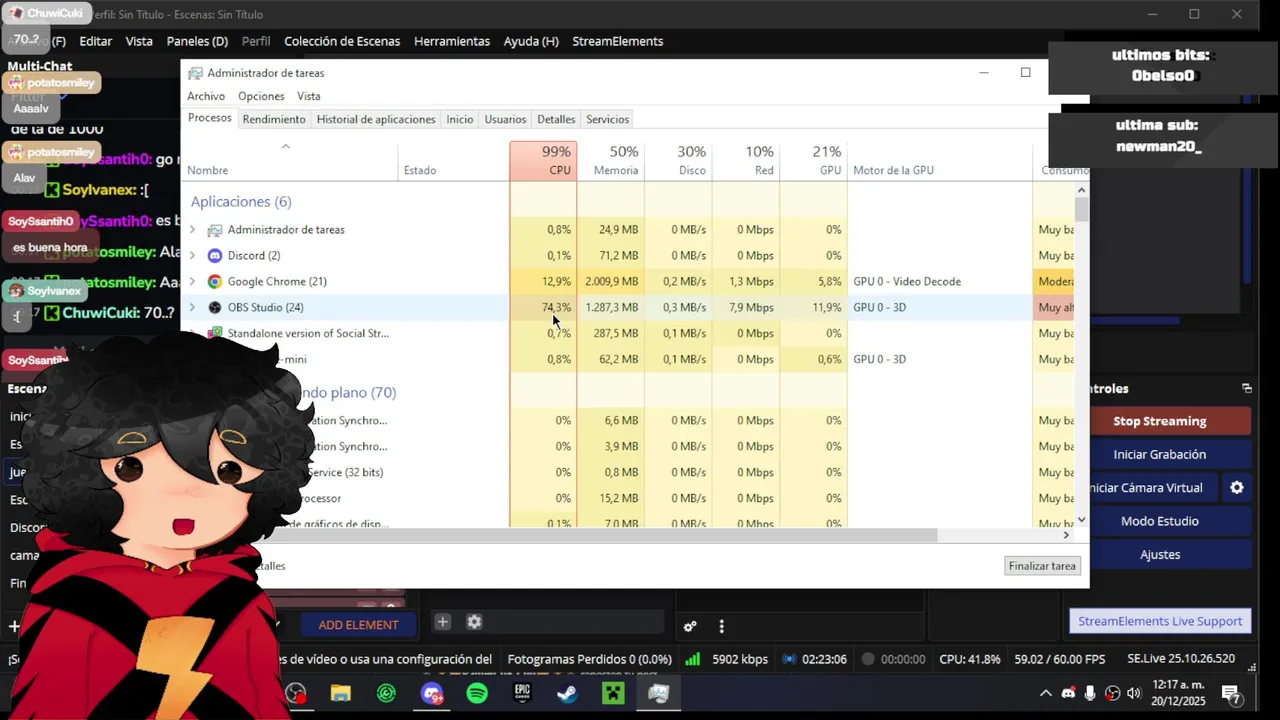Open the OBS virtual camera settings gear
This screenshot has width=1280, height=720.
click(1237, 487)
